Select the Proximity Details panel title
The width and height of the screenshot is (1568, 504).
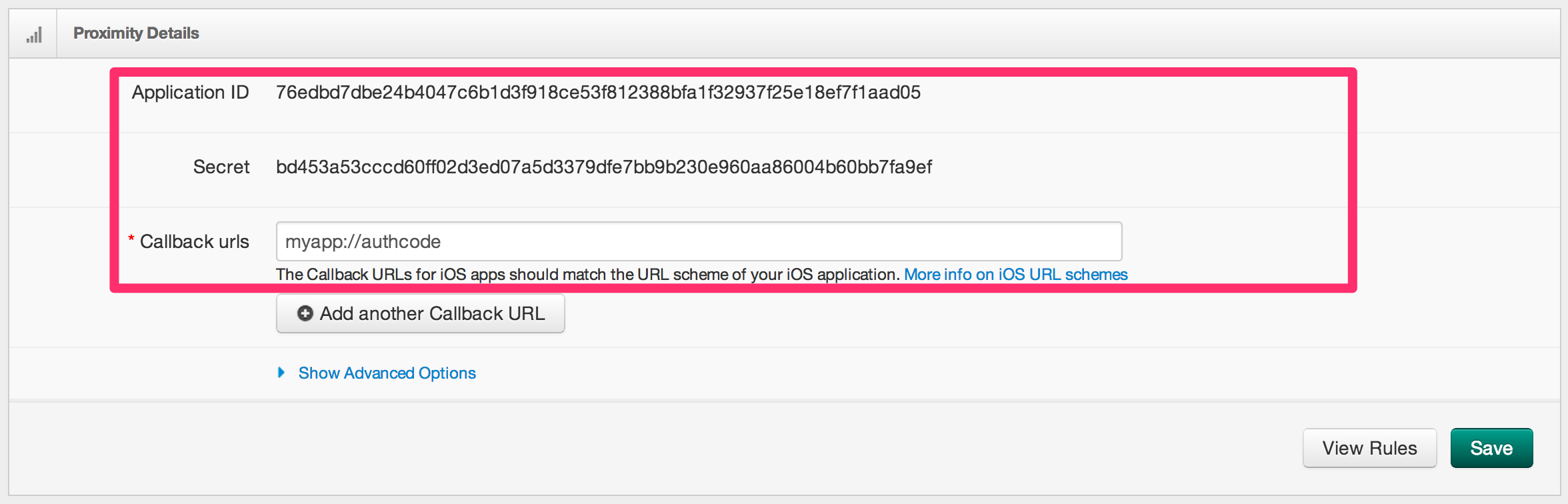click(136, 33)
